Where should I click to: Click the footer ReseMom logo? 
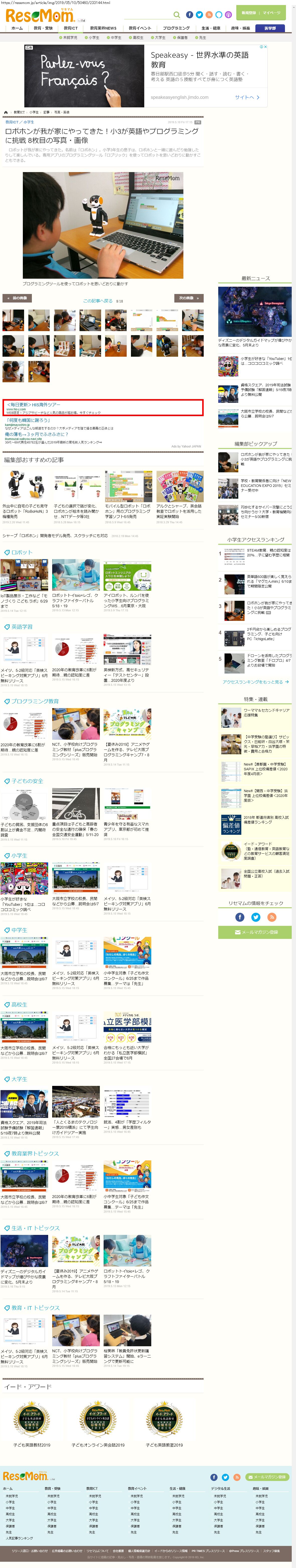click(x=26, y=1477)
